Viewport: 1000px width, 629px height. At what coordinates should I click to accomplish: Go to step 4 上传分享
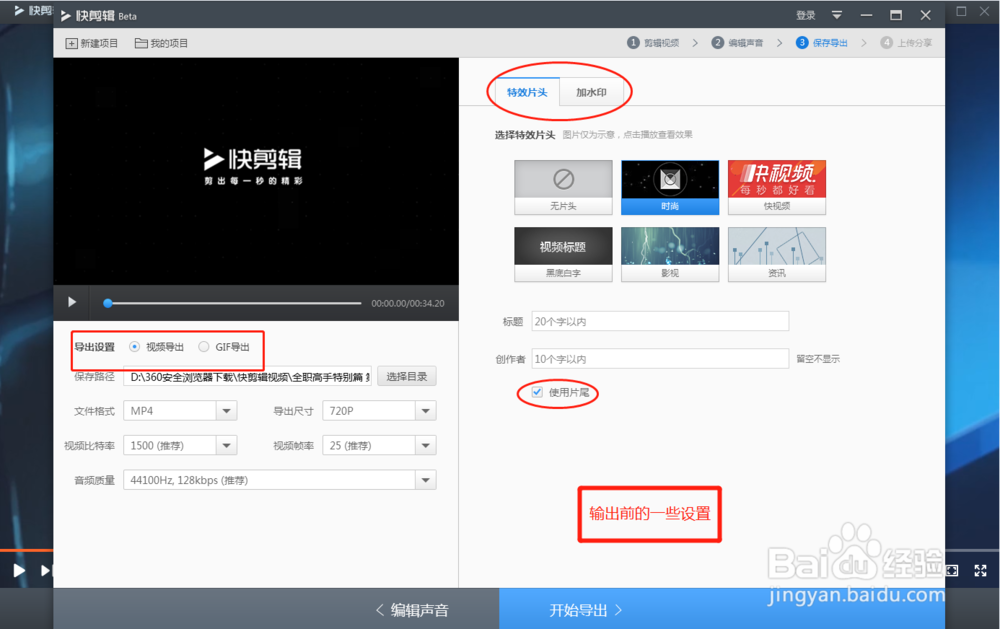point(906,43)
